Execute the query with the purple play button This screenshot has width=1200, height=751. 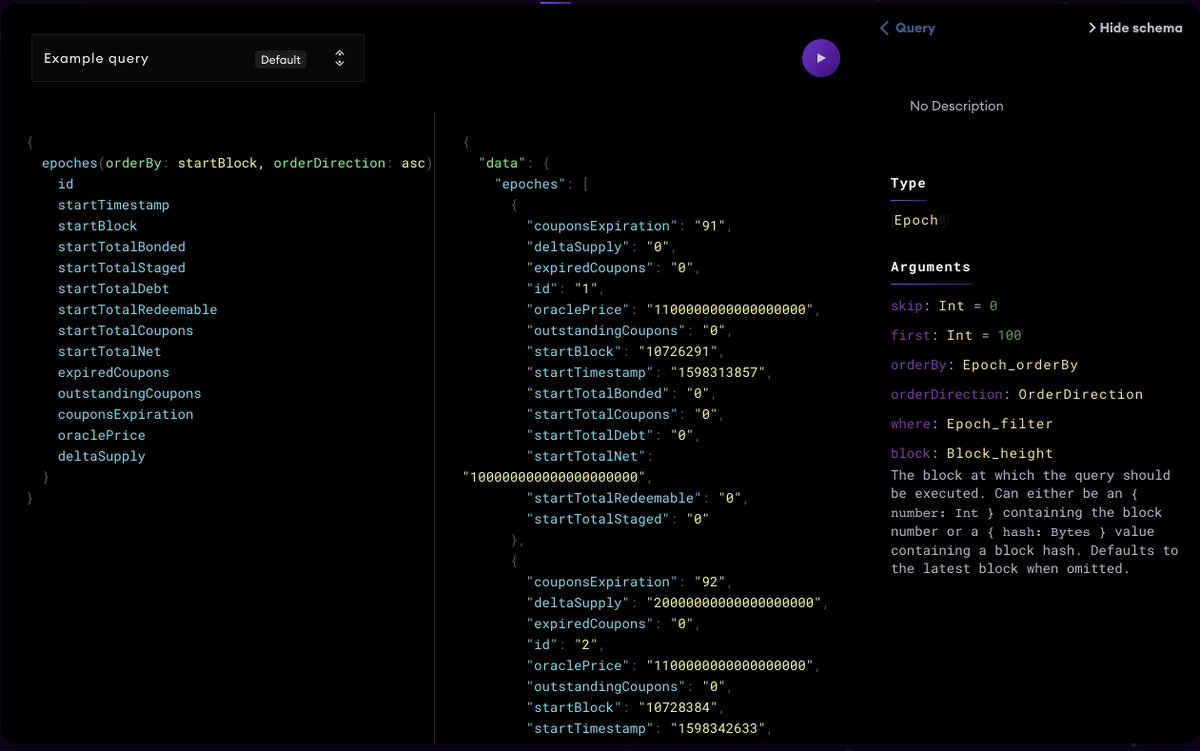820,58
